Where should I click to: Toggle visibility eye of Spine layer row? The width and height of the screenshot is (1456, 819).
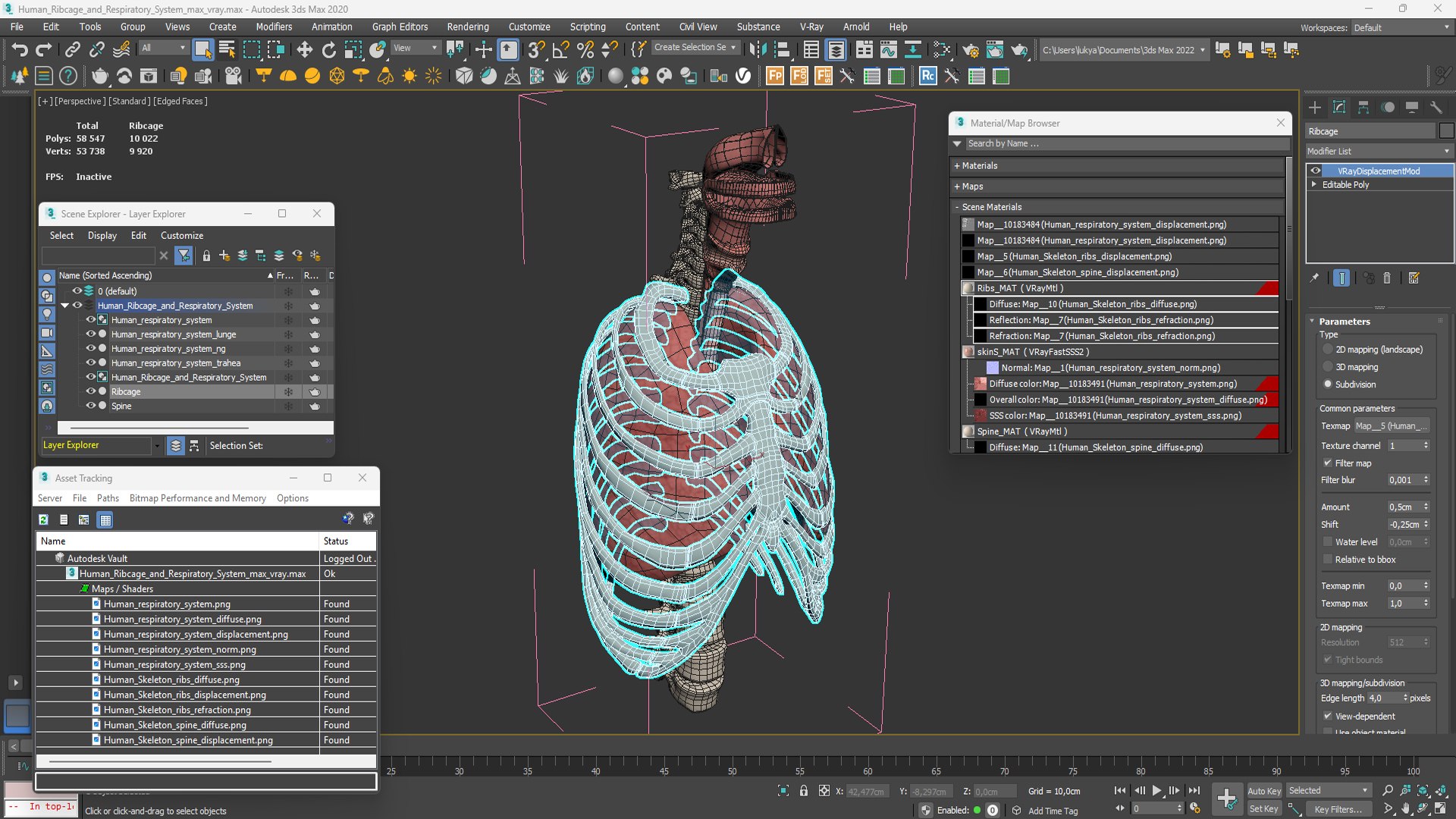(90, 406)
